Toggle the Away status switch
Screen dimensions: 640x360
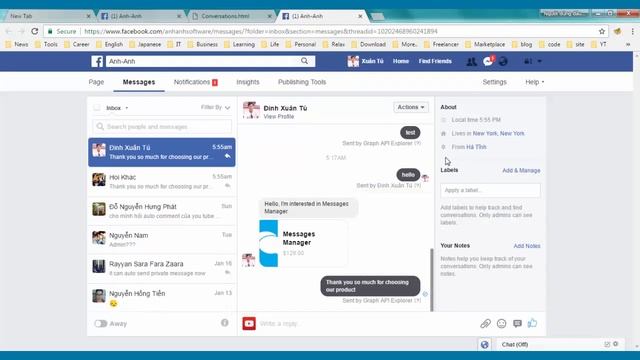point(100,324)
